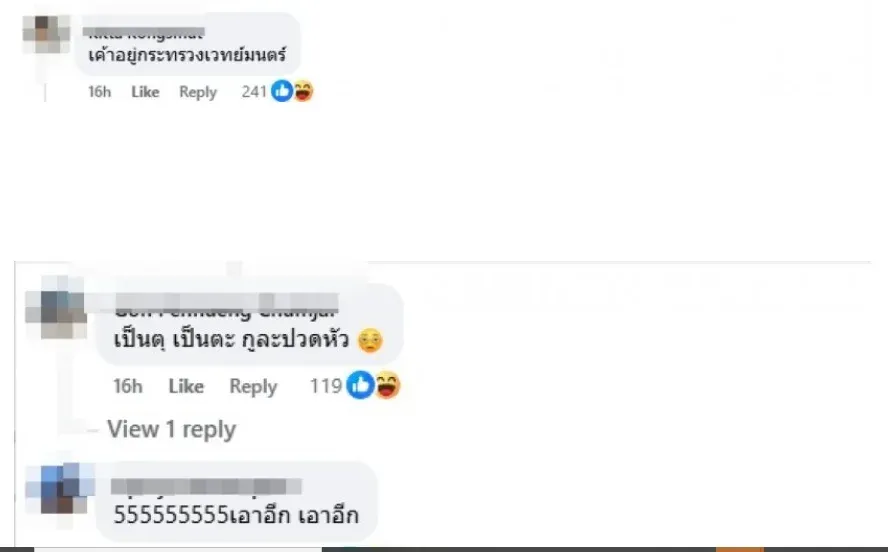Click the comment text starting with 555555555
The image size is (888, 552).
(236, 515)
